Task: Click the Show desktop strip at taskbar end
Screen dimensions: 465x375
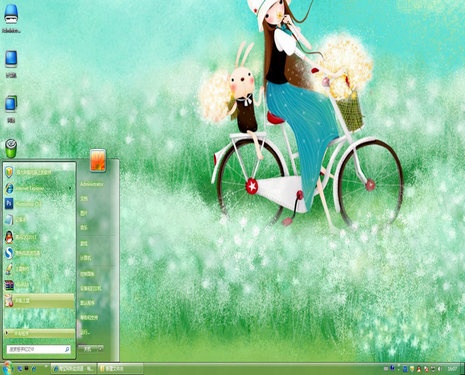Action: (x=462, y=369)
